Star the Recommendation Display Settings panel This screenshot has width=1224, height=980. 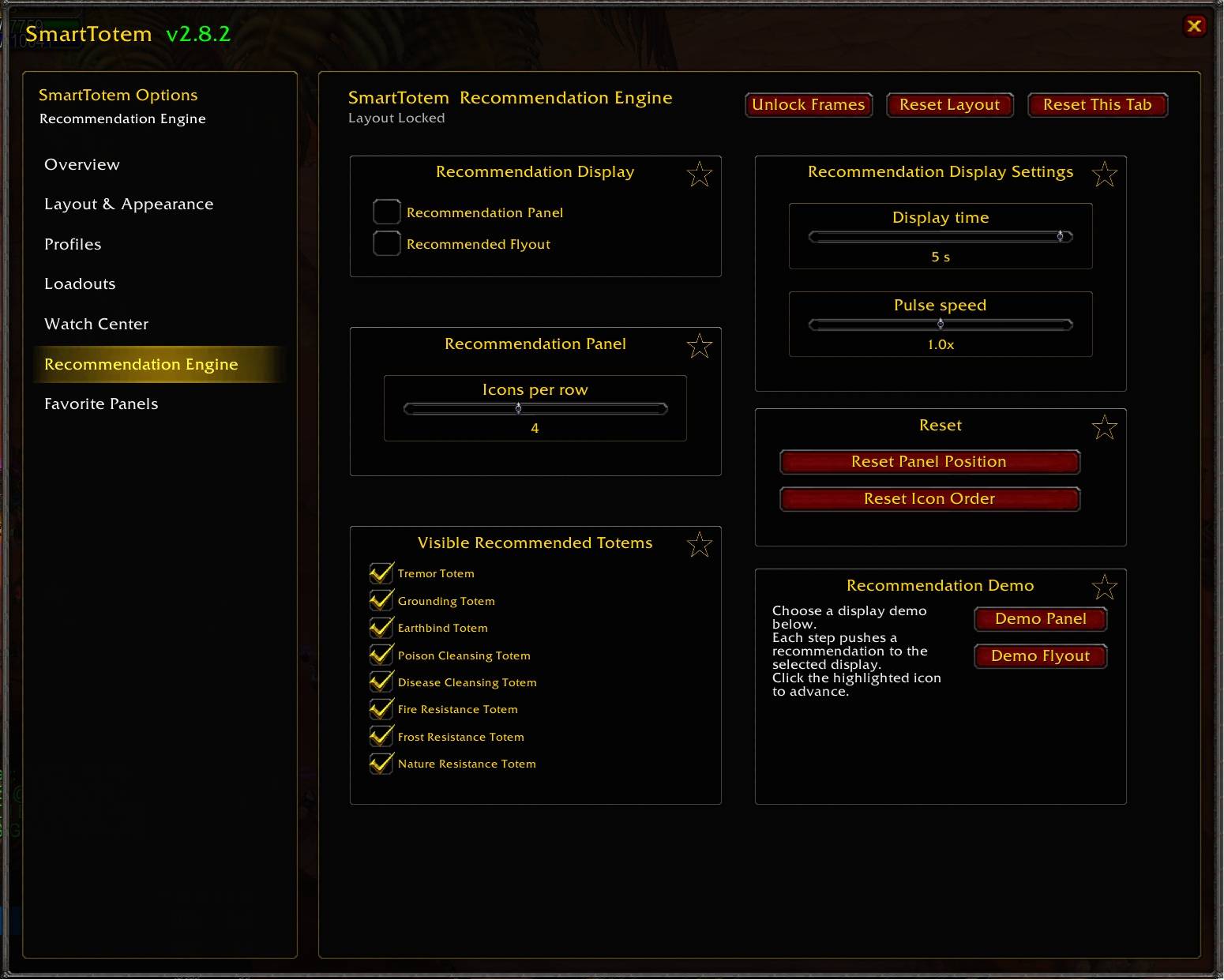[1104, 174]
